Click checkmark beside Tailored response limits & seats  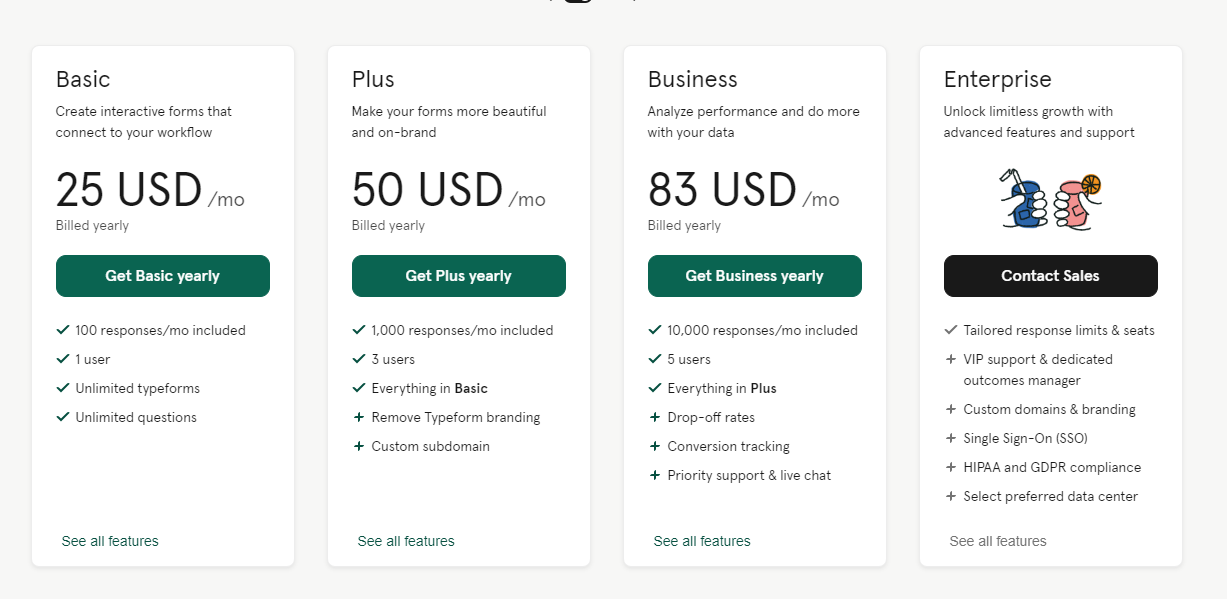click(x=951, y=330)
